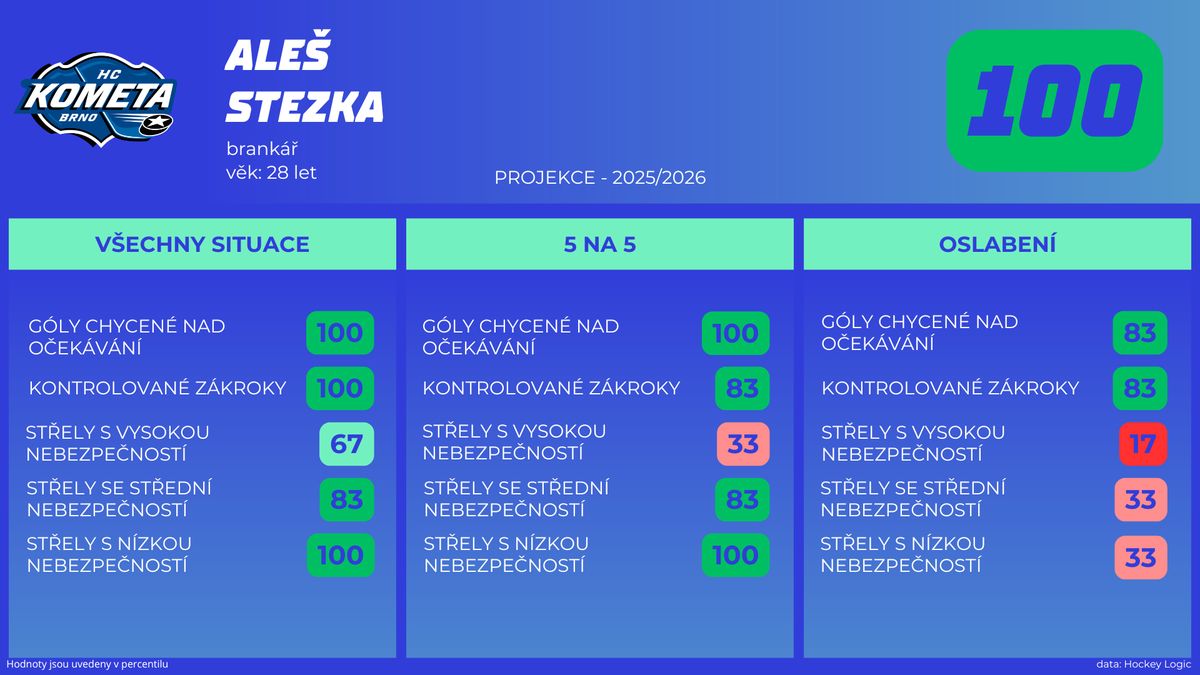
Task: Click the 67 badge under Všechny situace
Action: click(346, 444)
